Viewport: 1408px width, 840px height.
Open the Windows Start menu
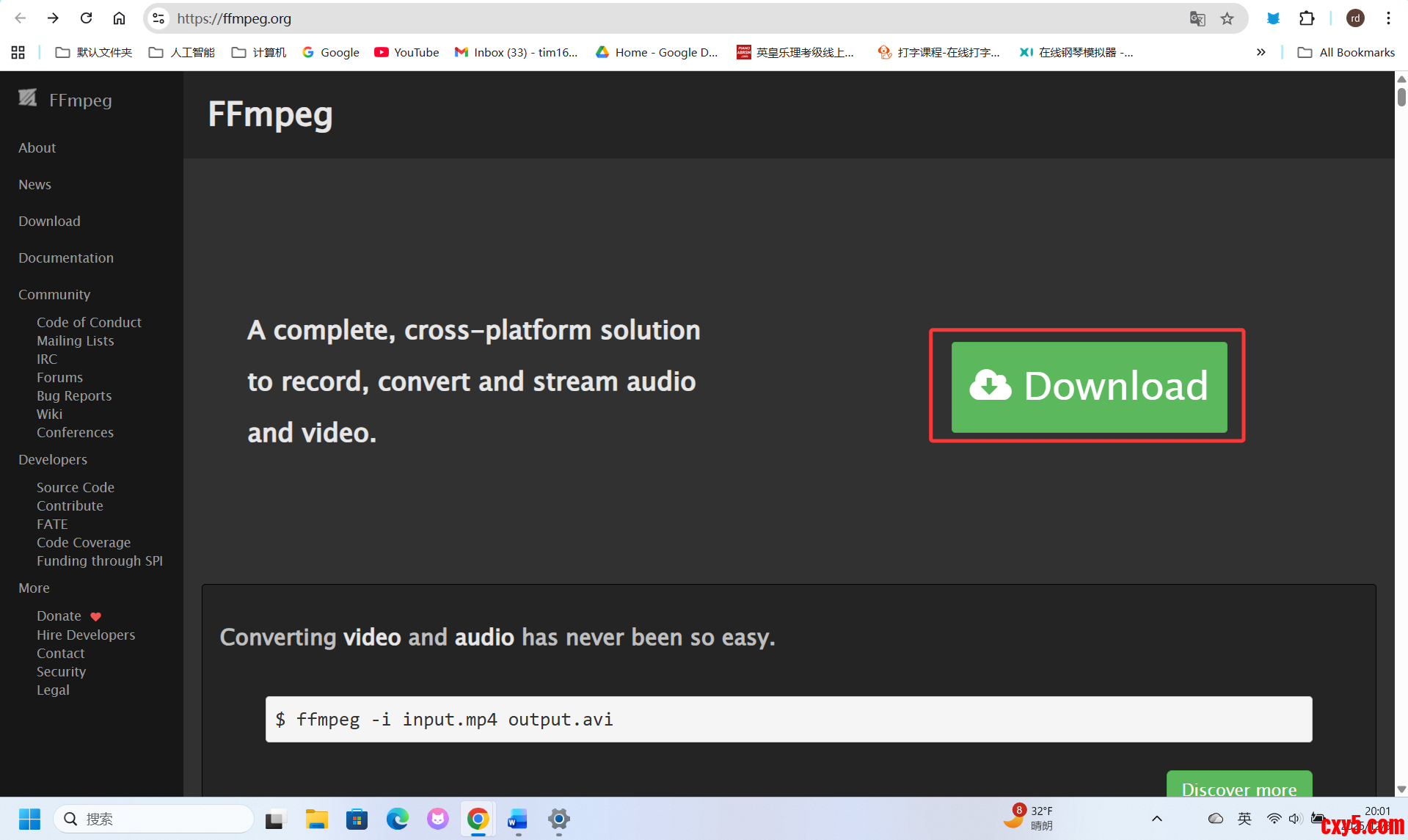30,819
